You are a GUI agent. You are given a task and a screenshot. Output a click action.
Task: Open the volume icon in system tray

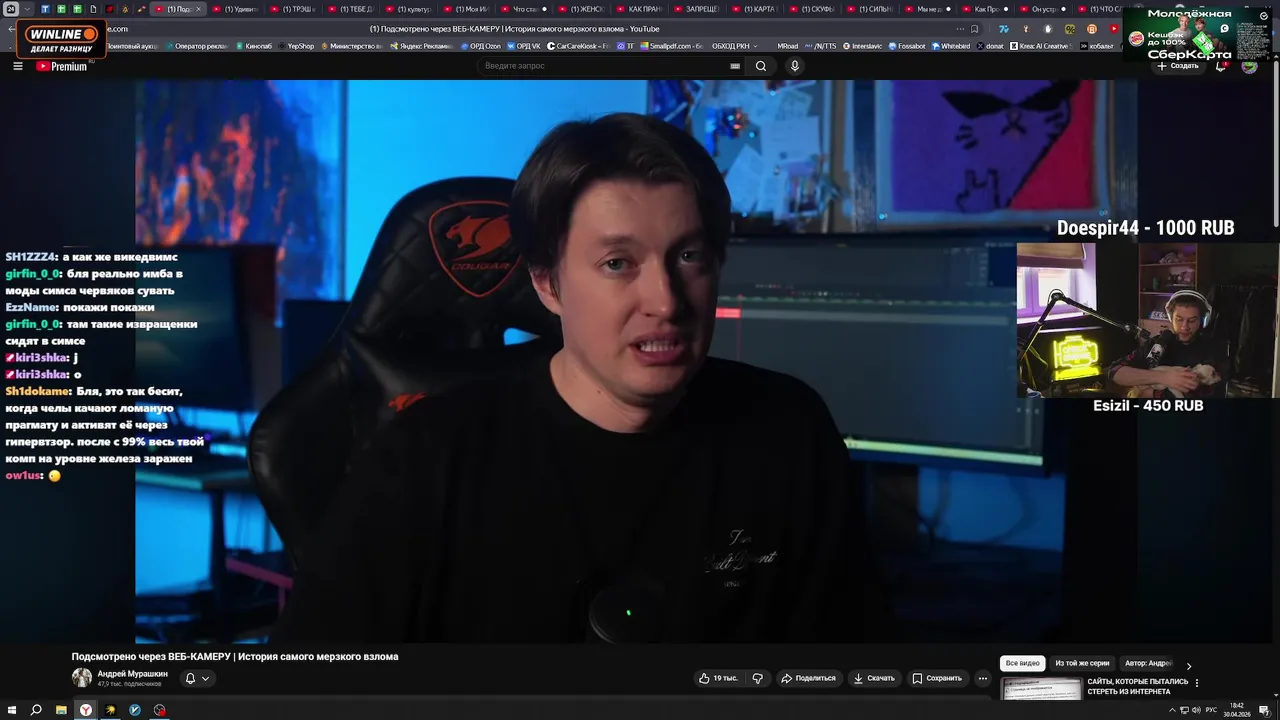(x=1197, y=710)
